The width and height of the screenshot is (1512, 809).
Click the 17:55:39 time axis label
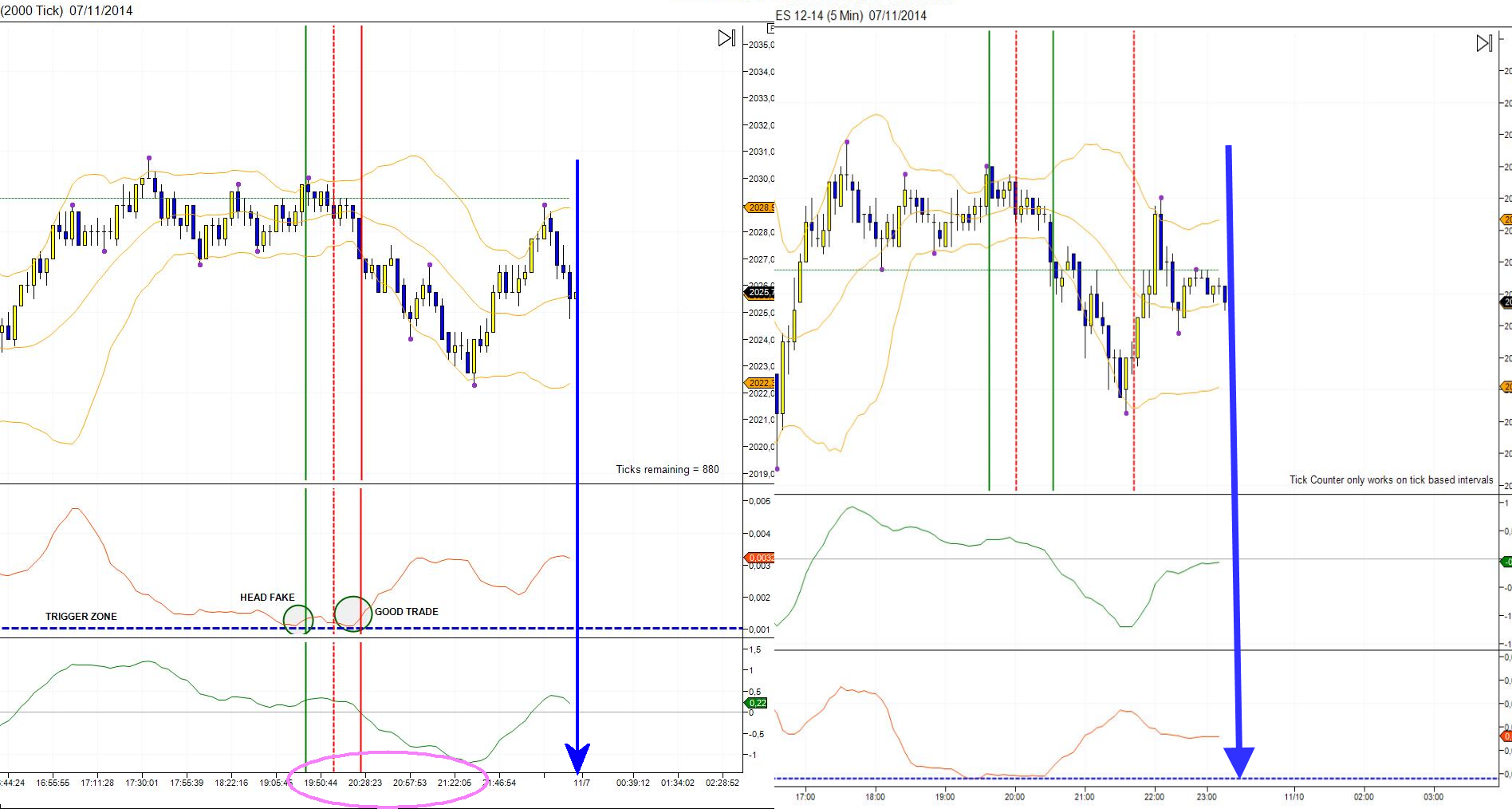pyautogui.click(x=187, y=783)
